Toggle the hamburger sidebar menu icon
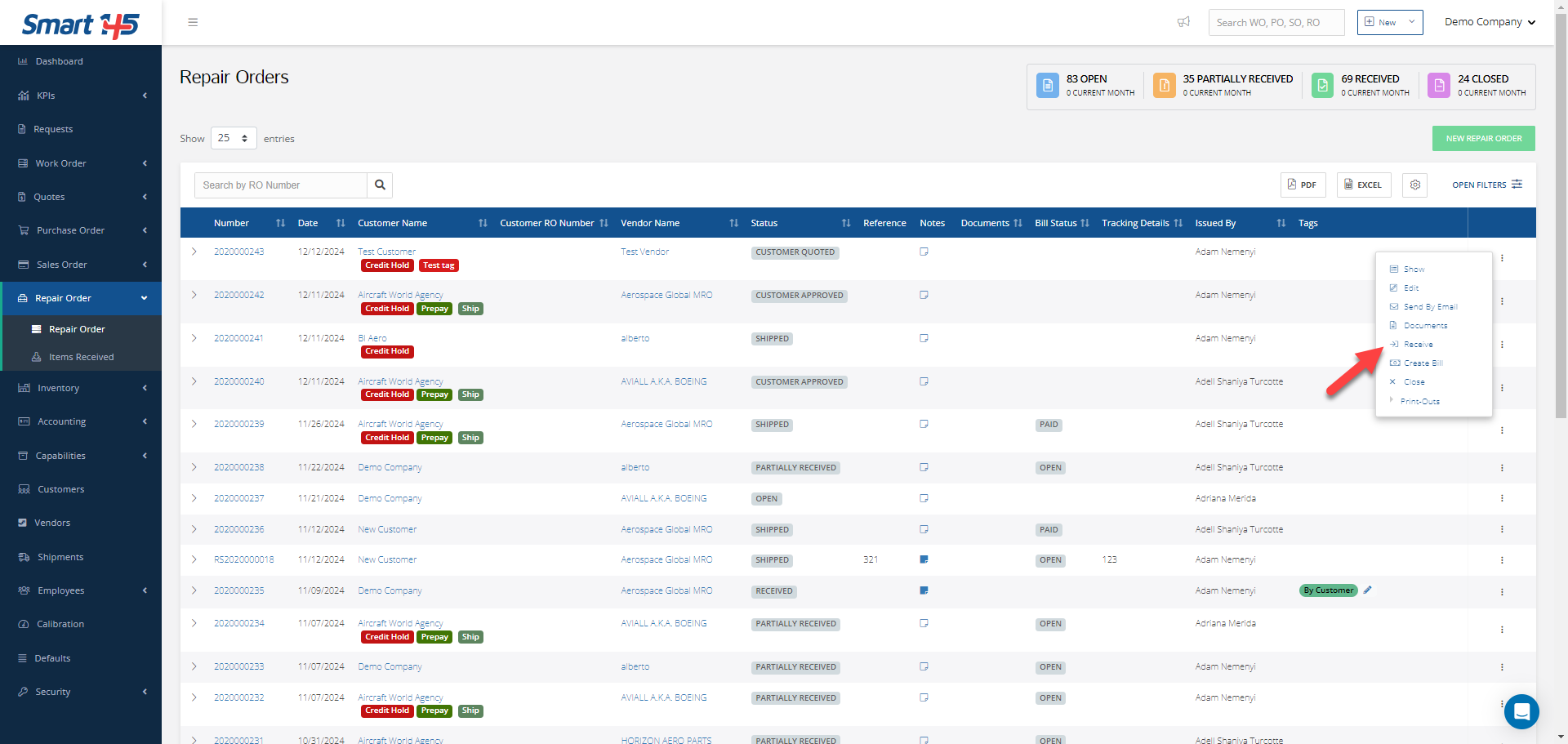This screenshot has height=744, width=1568. click(x=193, y=22)
